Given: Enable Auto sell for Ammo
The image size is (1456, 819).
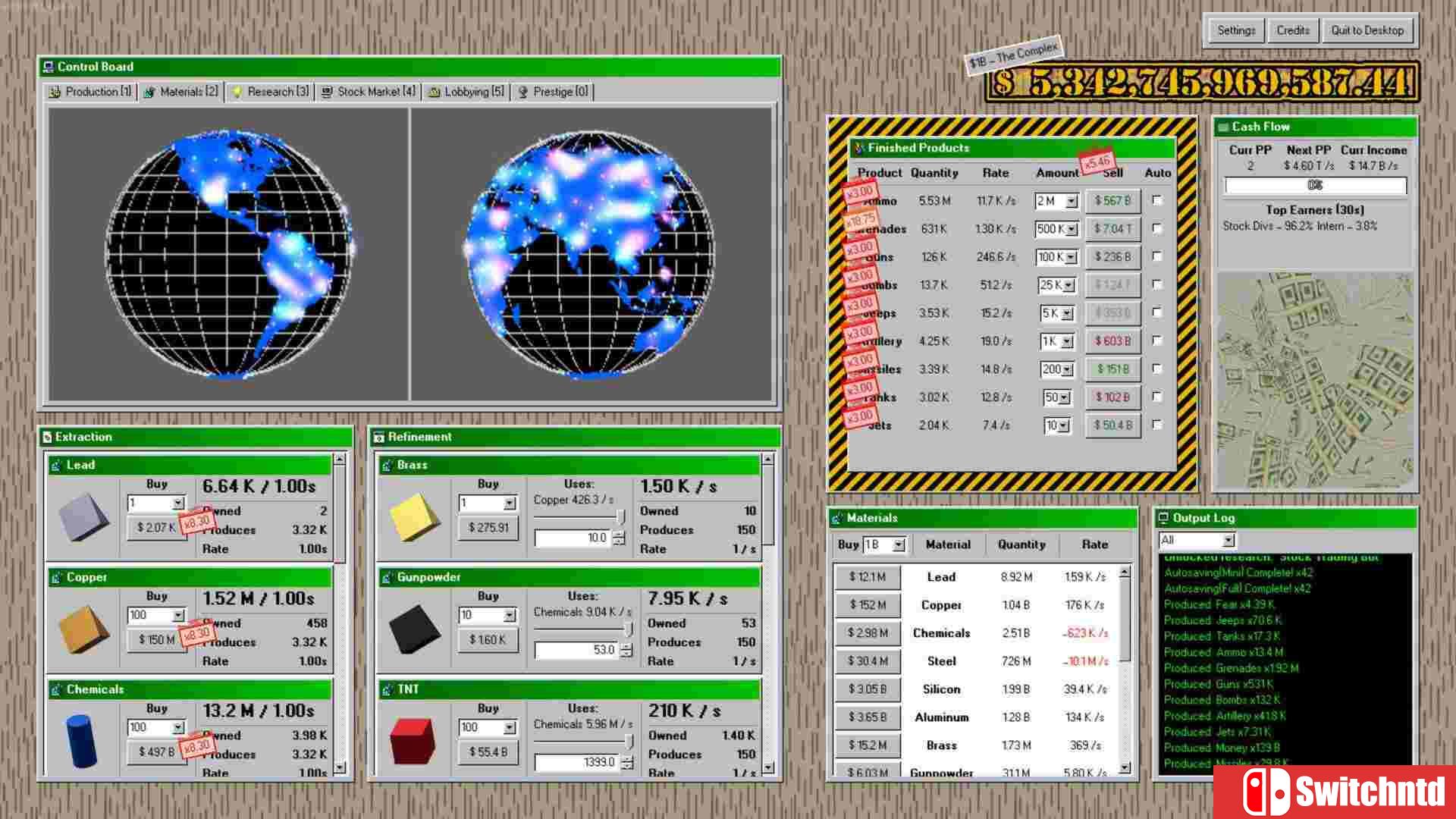Looking at the screenshot, I should 1157,200.
